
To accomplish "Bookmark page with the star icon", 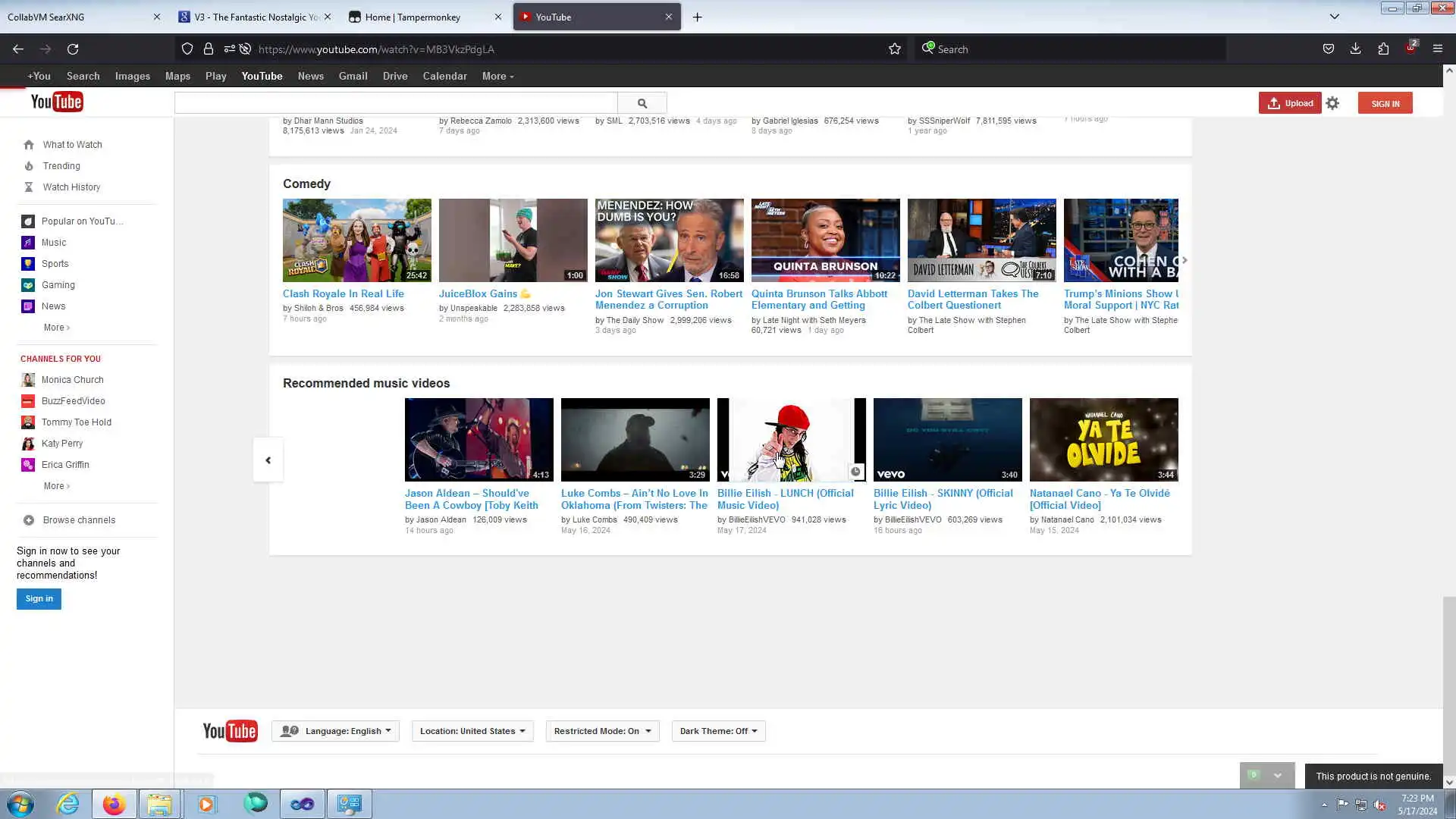I will click(895, 49).
